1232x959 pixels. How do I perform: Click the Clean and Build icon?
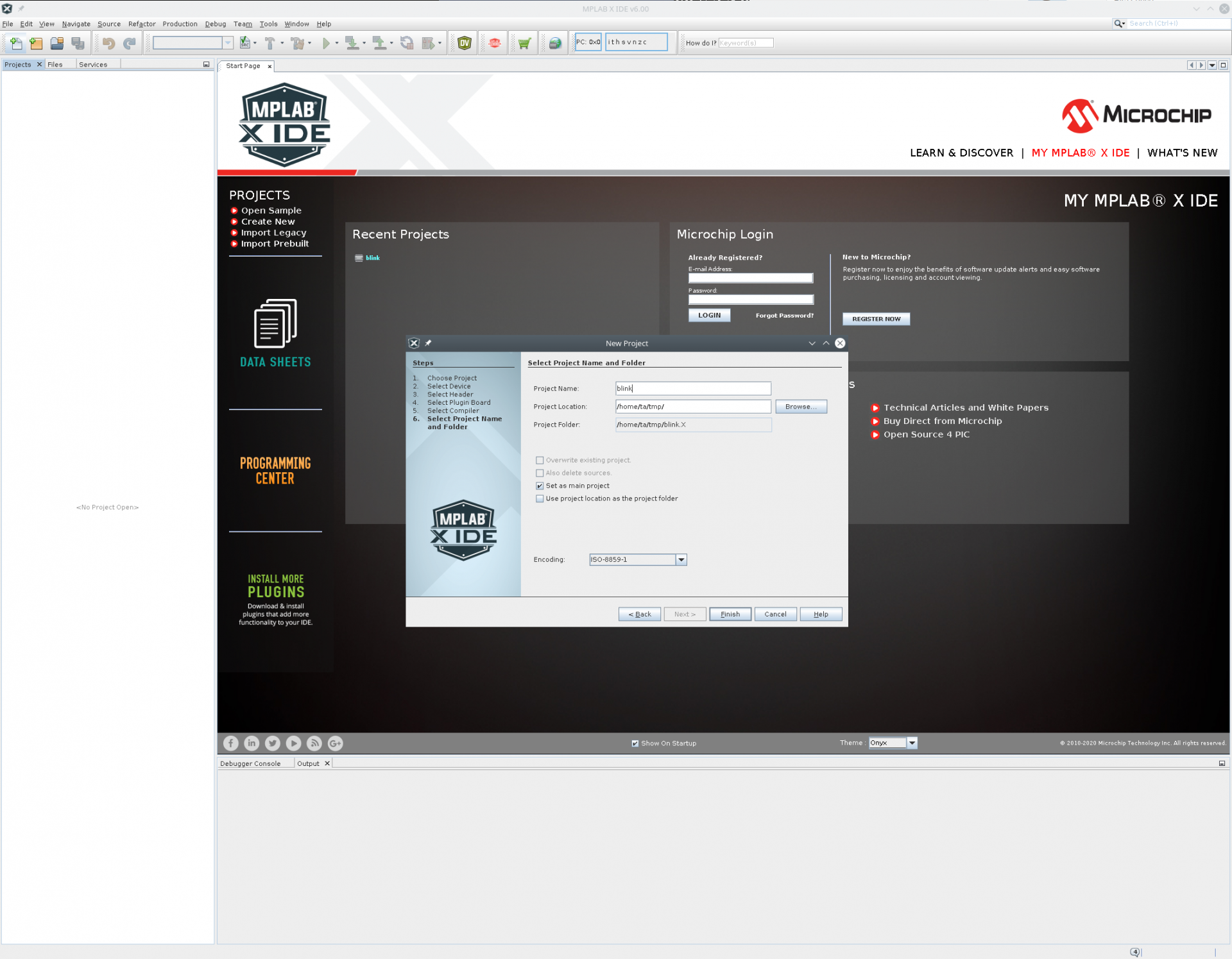click(x=297, y=43)
